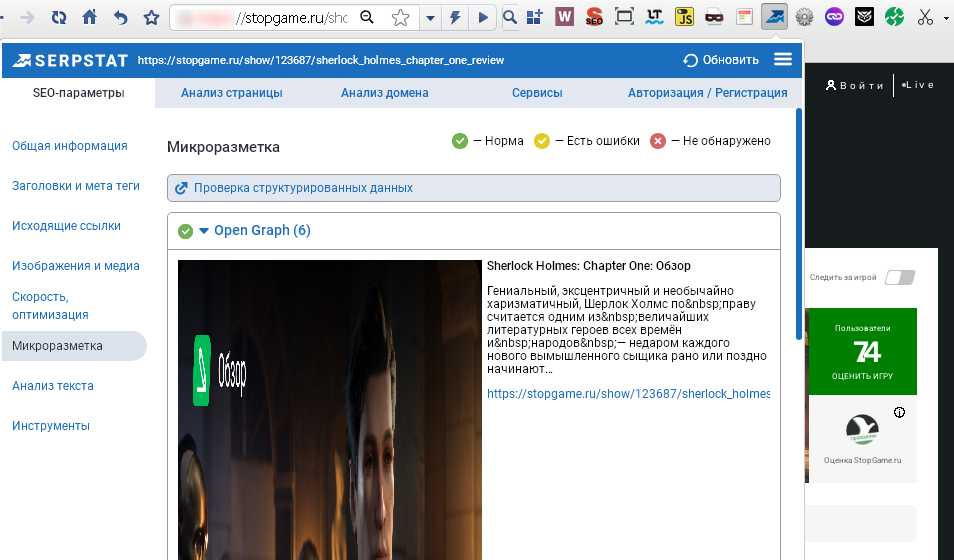Open the gray gear extension icon
Viewport: 954px width, 560px height.
click(804, 17)
